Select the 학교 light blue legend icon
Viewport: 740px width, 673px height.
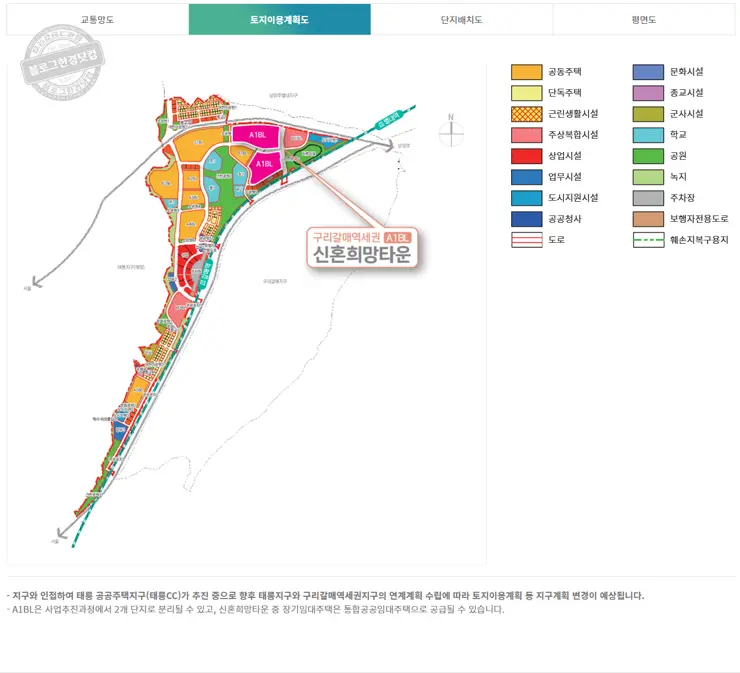point(648,135)
